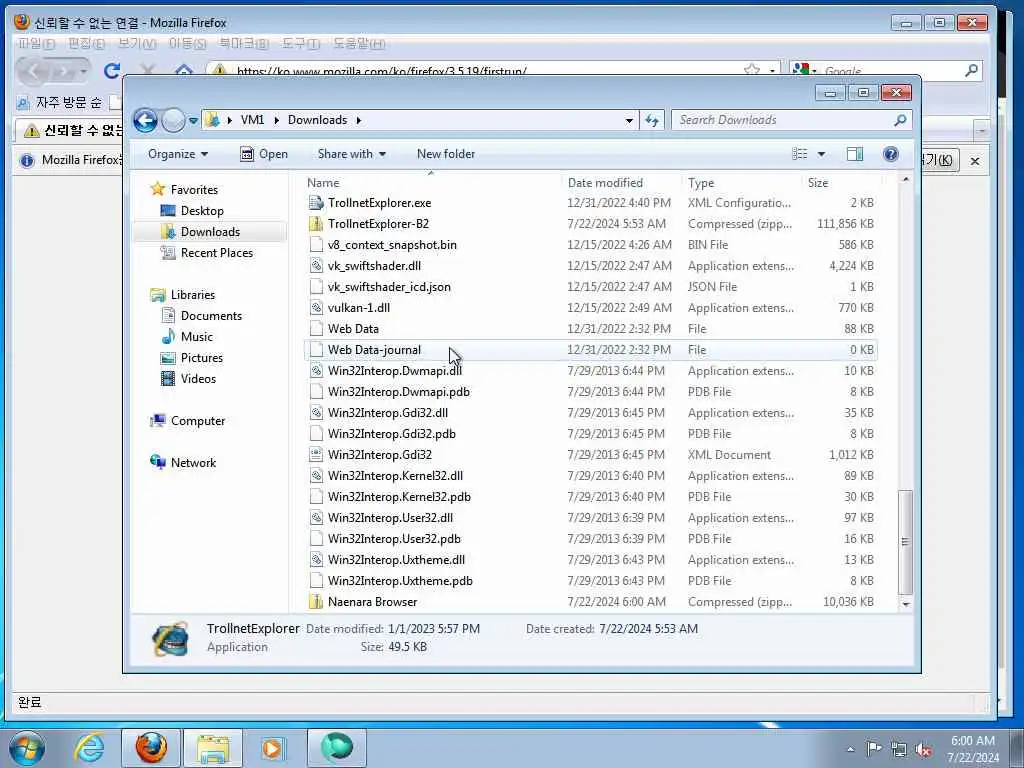
Task: Switch to Firefox on taskbar
Action: 151,748
